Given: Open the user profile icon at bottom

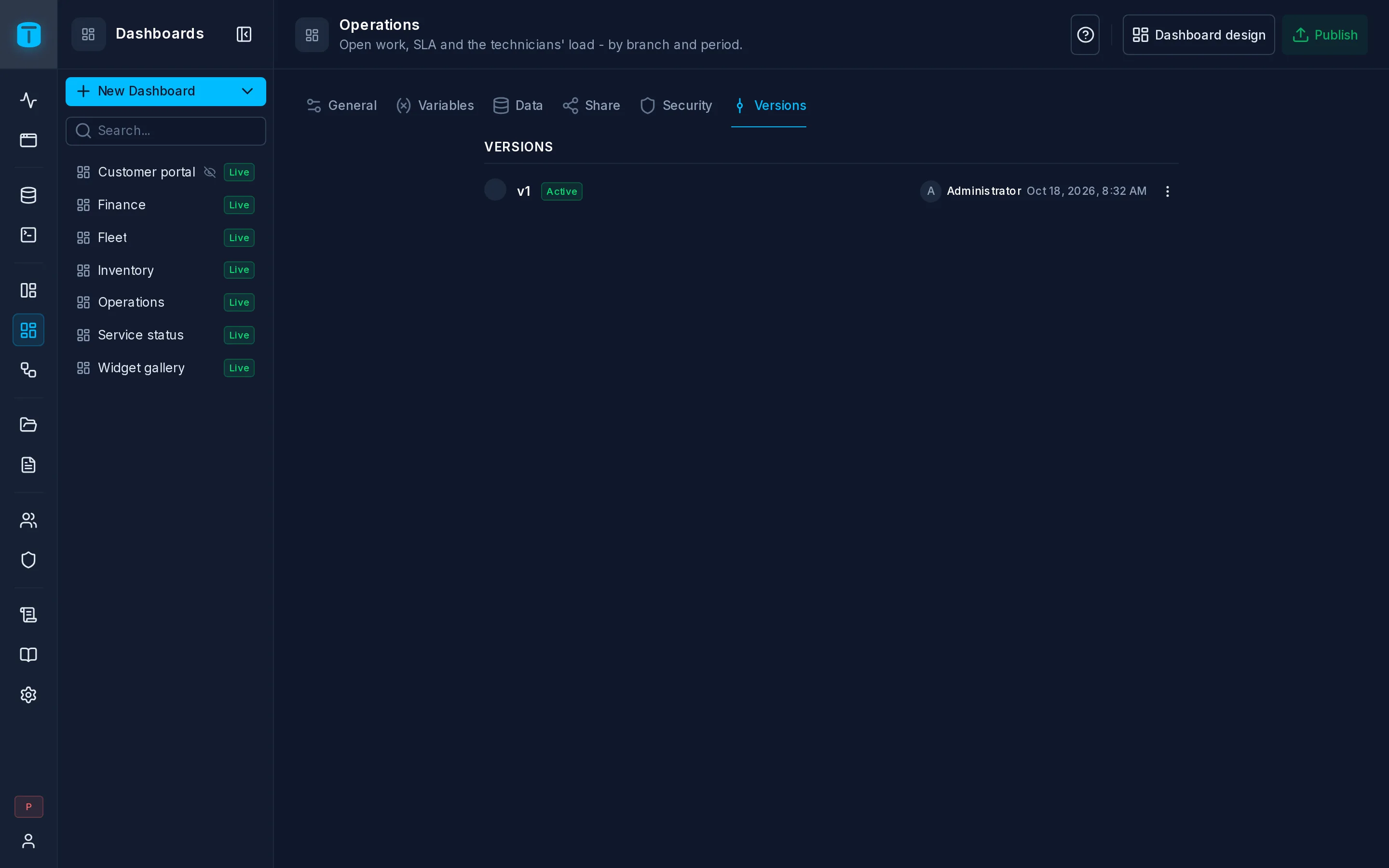Looking at the screenshot, I should 29,841.
